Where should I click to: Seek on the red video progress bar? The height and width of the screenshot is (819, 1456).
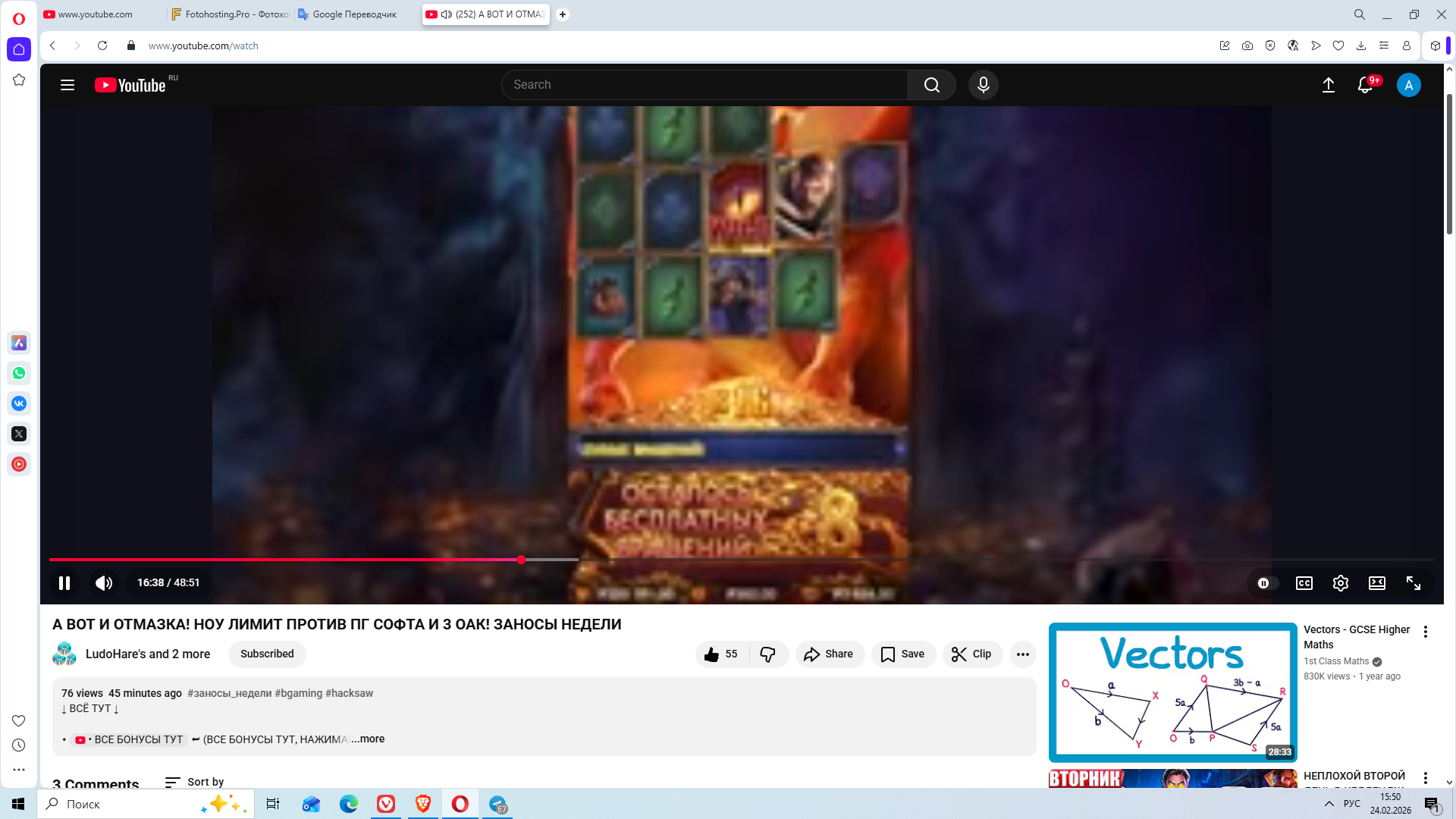[303, 560]
